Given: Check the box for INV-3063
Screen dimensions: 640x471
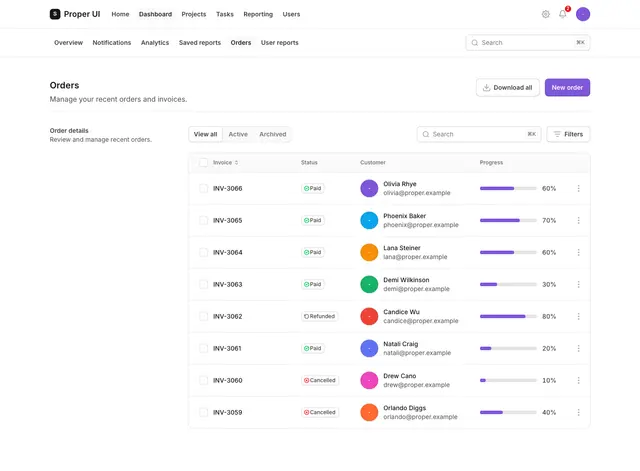Looking at the screenshot, I should 203,284.
